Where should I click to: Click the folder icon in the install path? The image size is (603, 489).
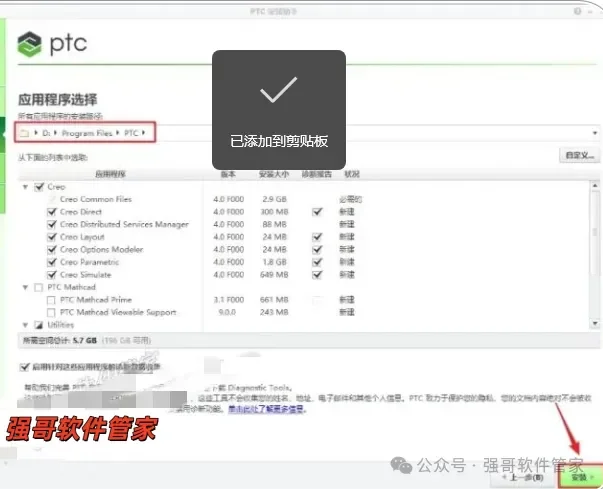pyautogui.click(x=24, y=133)
